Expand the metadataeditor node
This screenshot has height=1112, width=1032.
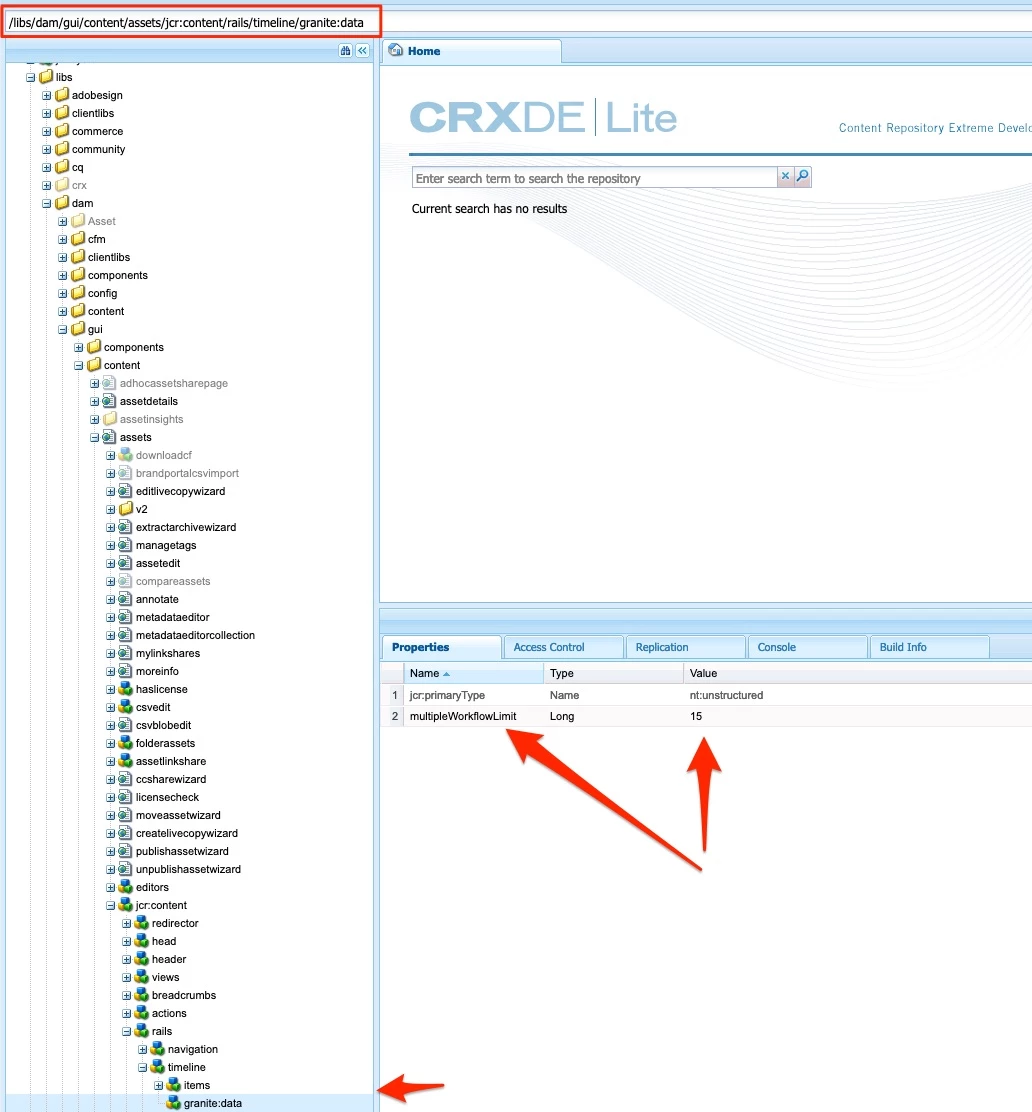(111, 618)
